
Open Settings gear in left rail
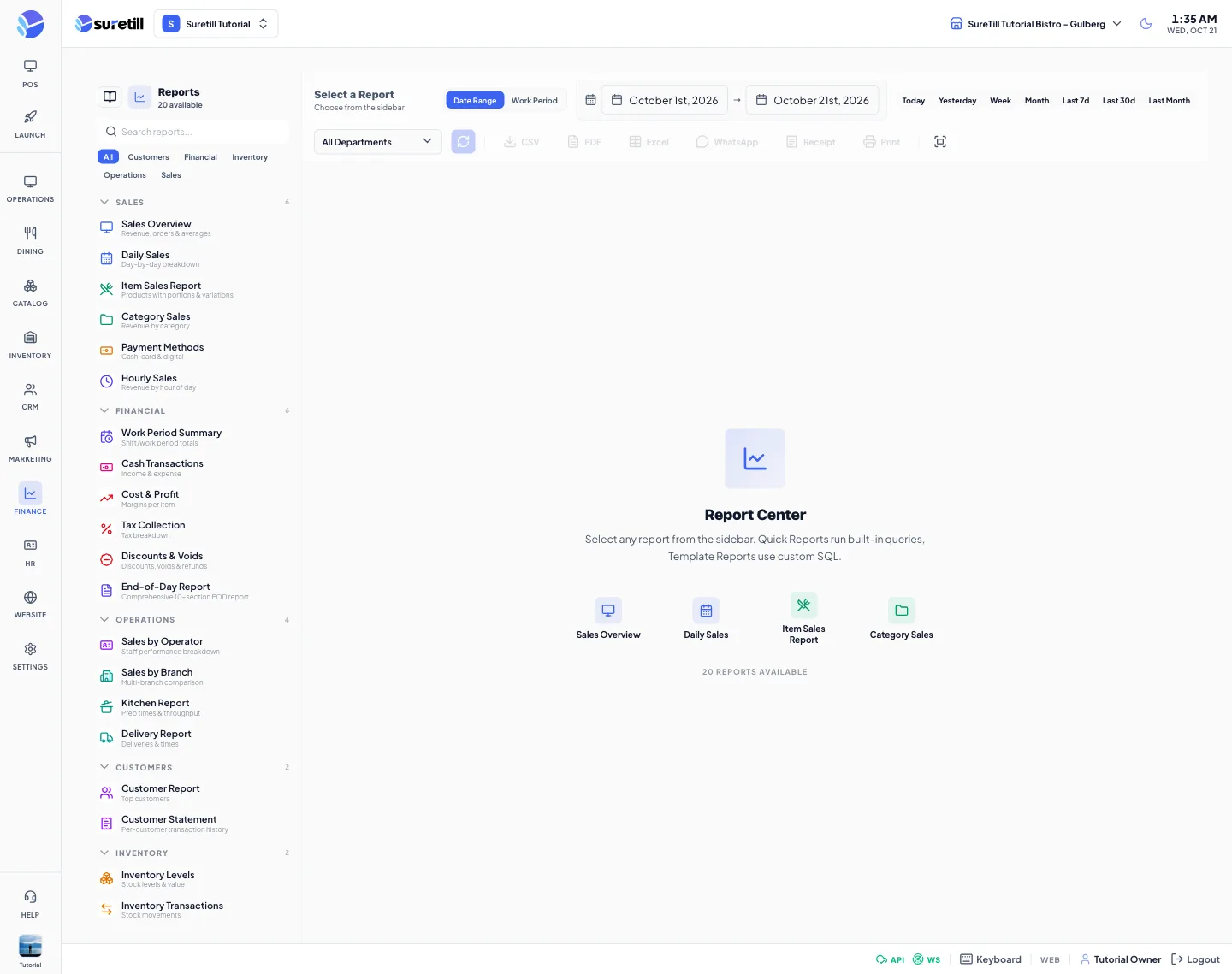30,656
